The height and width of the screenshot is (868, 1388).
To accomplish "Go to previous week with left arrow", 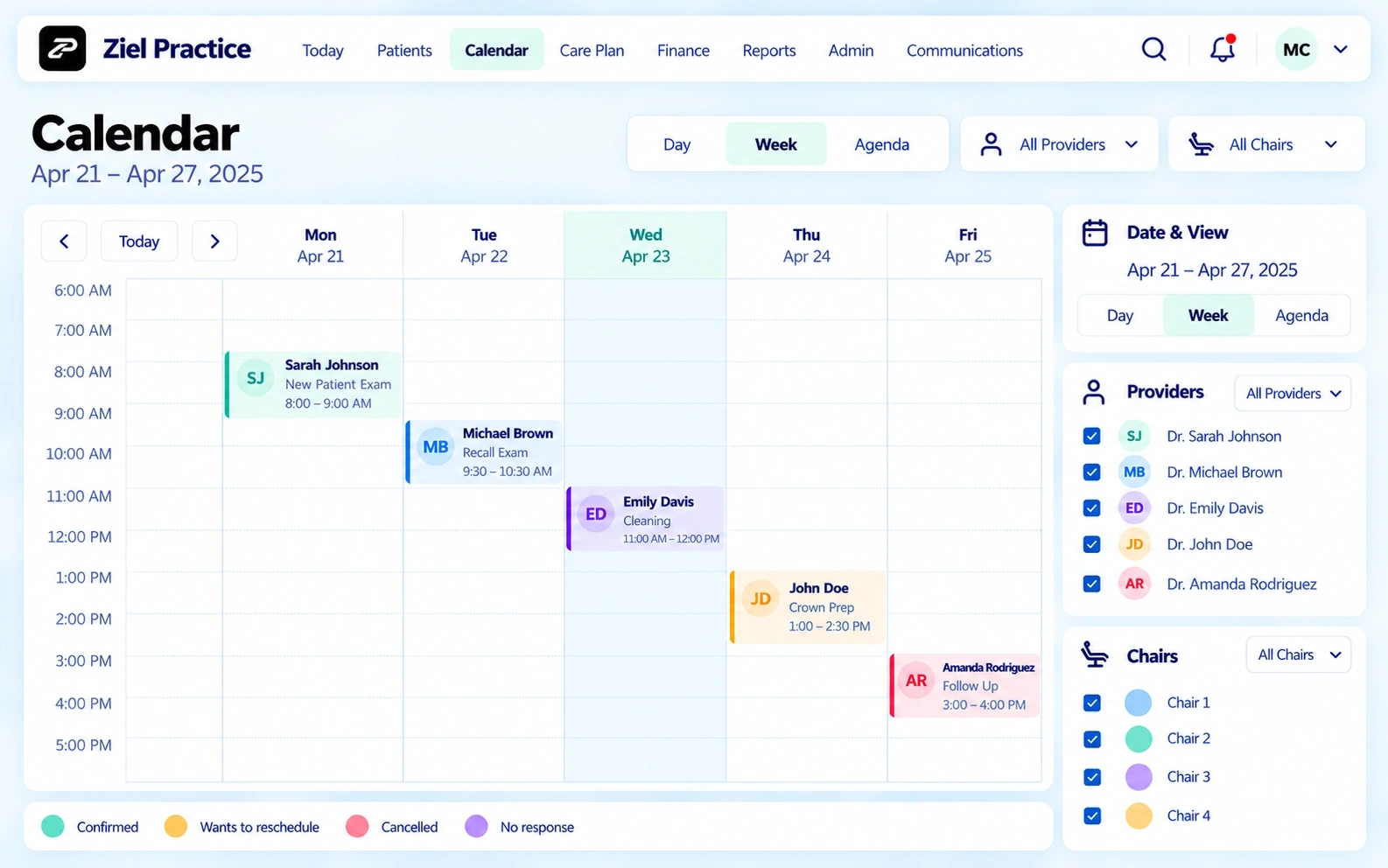I will coord(64,241).
